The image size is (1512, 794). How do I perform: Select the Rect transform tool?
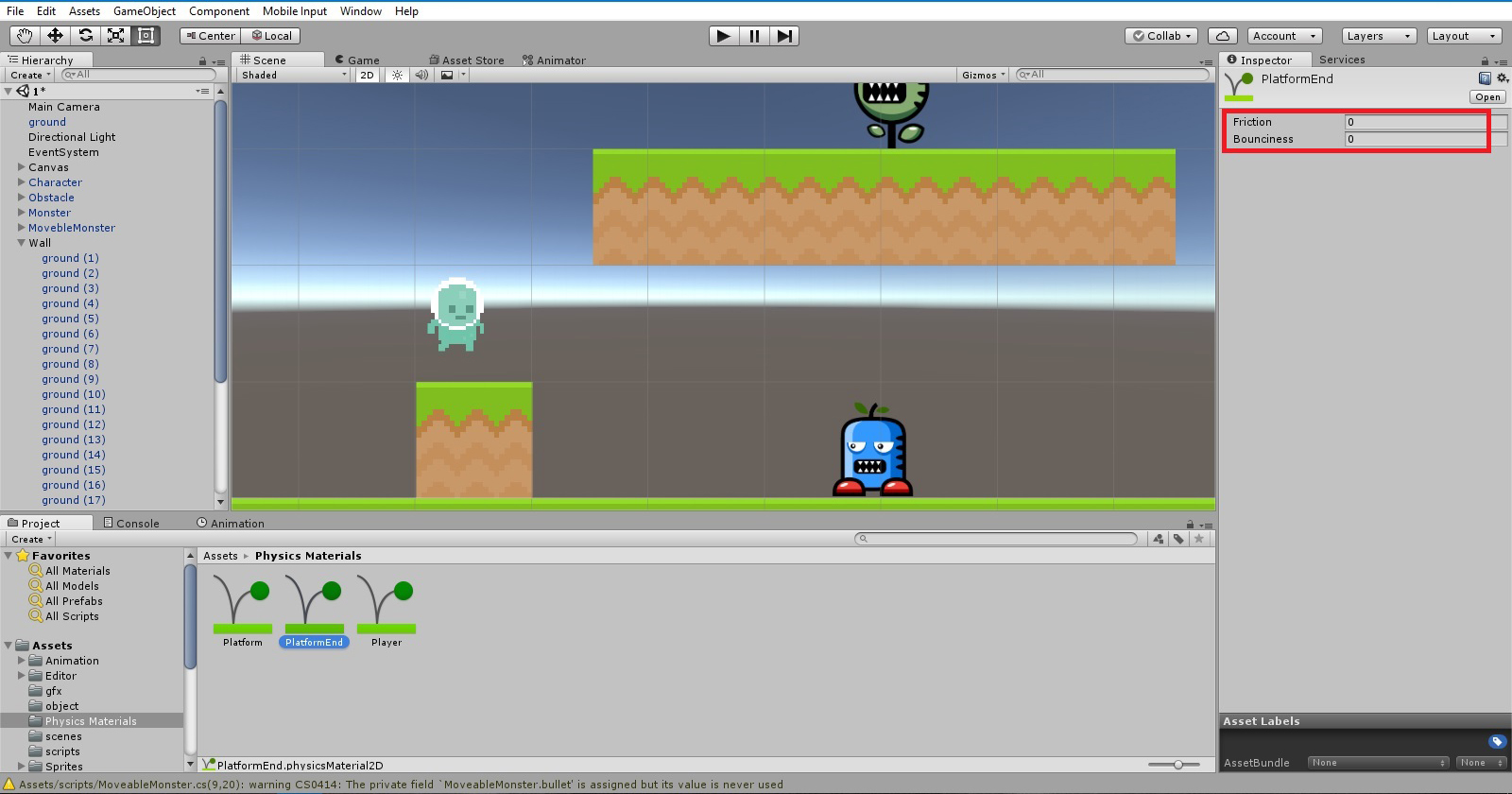[x=146, y=36]
